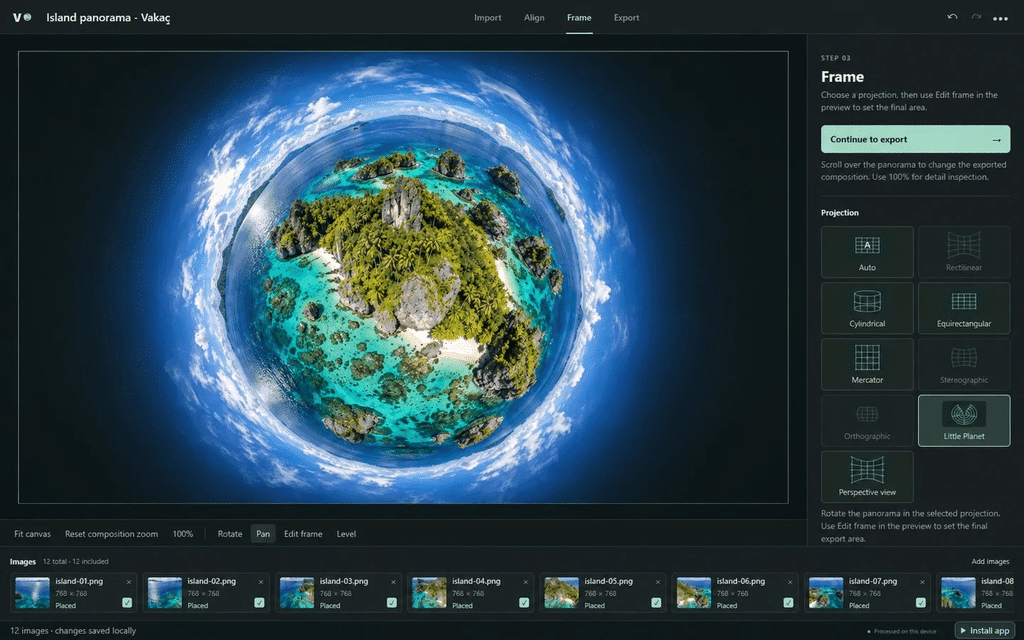Remove island-04.png from the list
1024x640 pixels.
click(525, 582)
